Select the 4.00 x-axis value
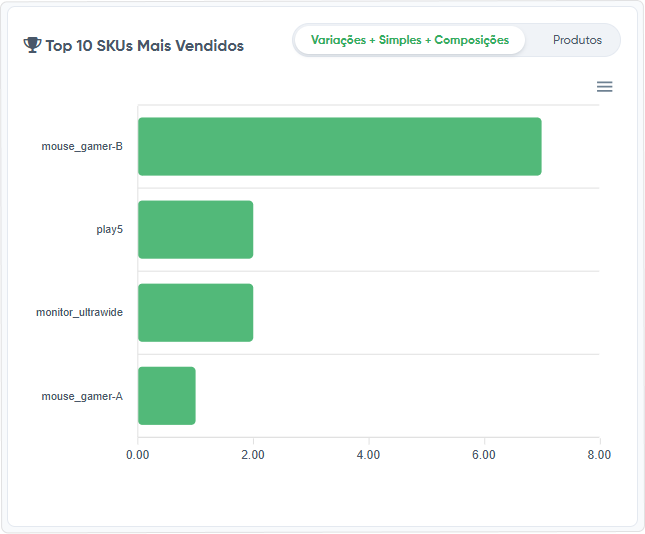Image resolution: width=645 pixels, height=534 pixels. coord(368,455)
